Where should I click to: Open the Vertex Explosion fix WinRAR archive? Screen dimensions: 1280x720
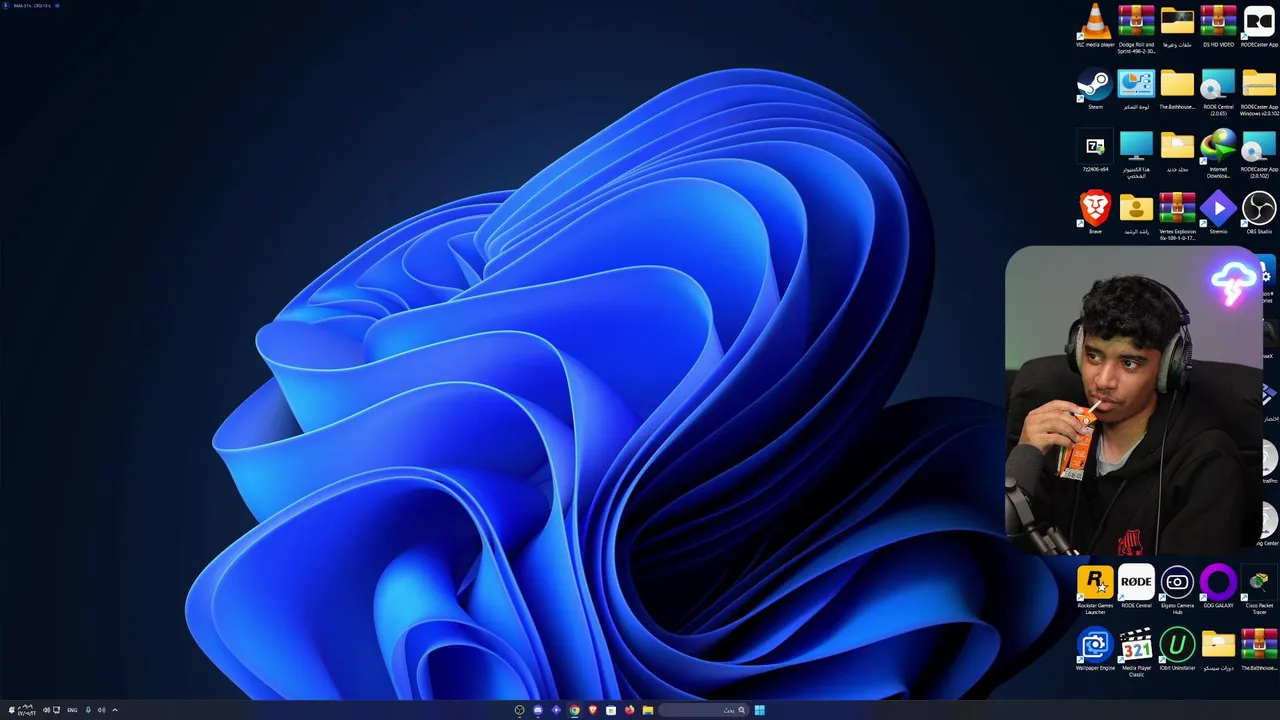click(x=1177, y=216)
